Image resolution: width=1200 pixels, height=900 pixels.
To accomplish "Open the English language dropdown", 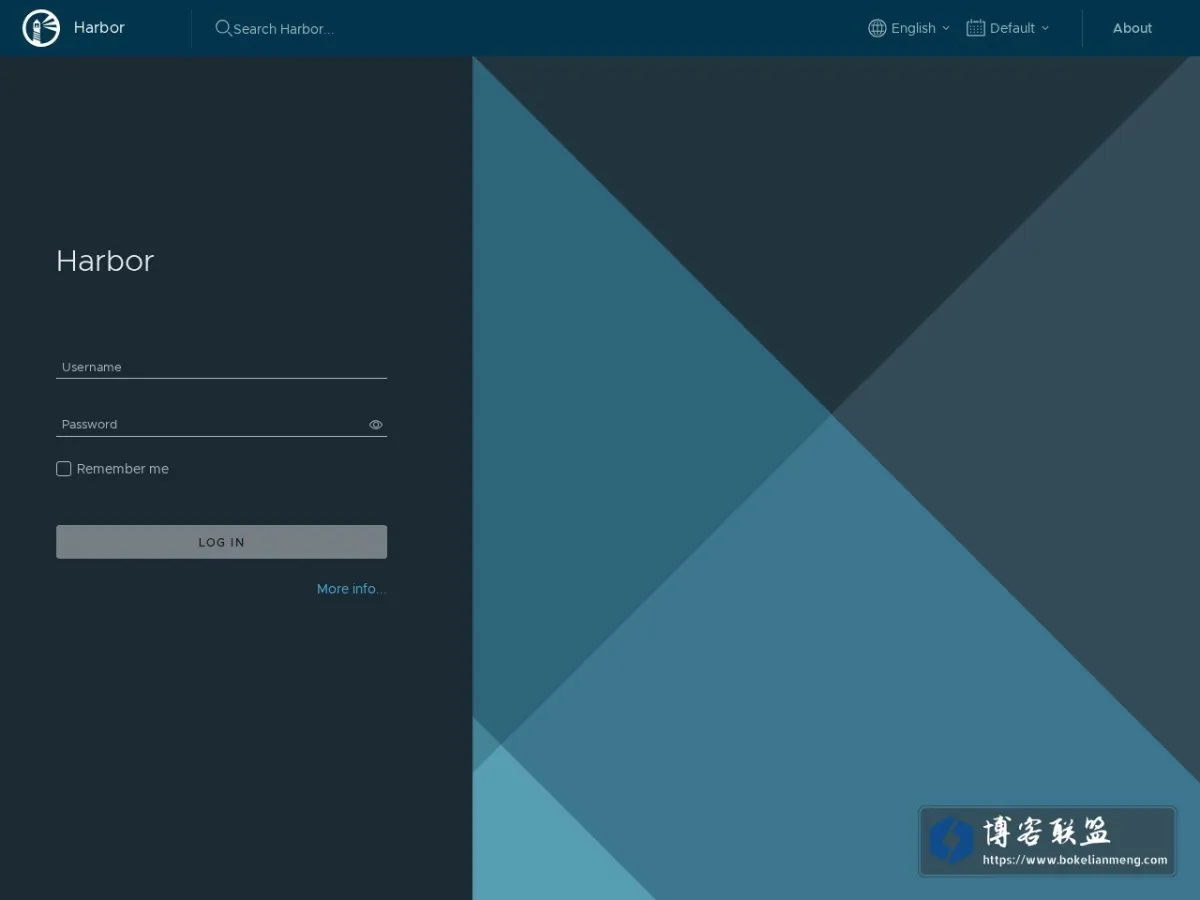I will tap(909, 28).
